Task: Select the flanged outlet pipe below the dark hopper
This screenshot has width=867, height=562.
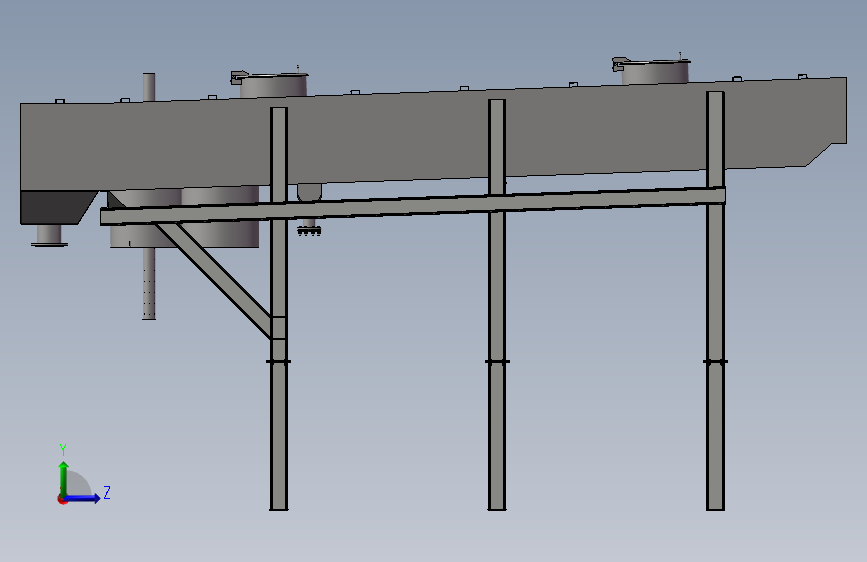Action: pyautogui.click(x=49, y=235)
